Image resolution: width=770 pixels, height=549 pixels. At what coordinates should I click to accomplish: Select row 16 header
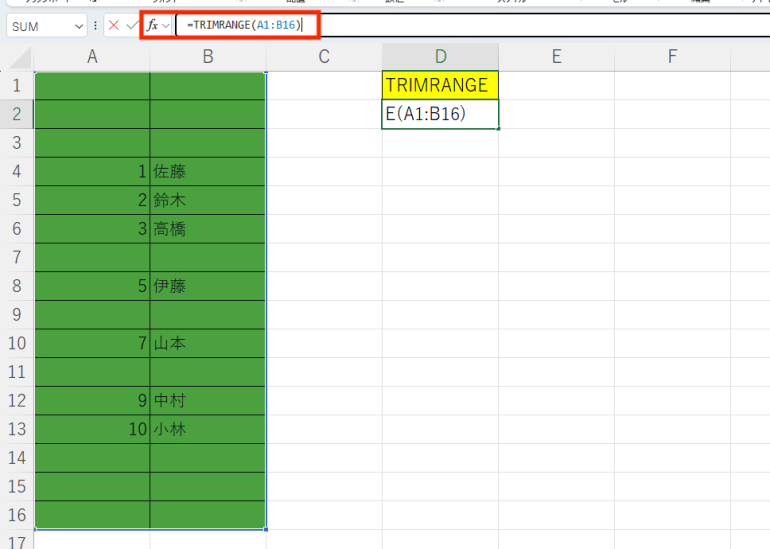coord(17,515)
